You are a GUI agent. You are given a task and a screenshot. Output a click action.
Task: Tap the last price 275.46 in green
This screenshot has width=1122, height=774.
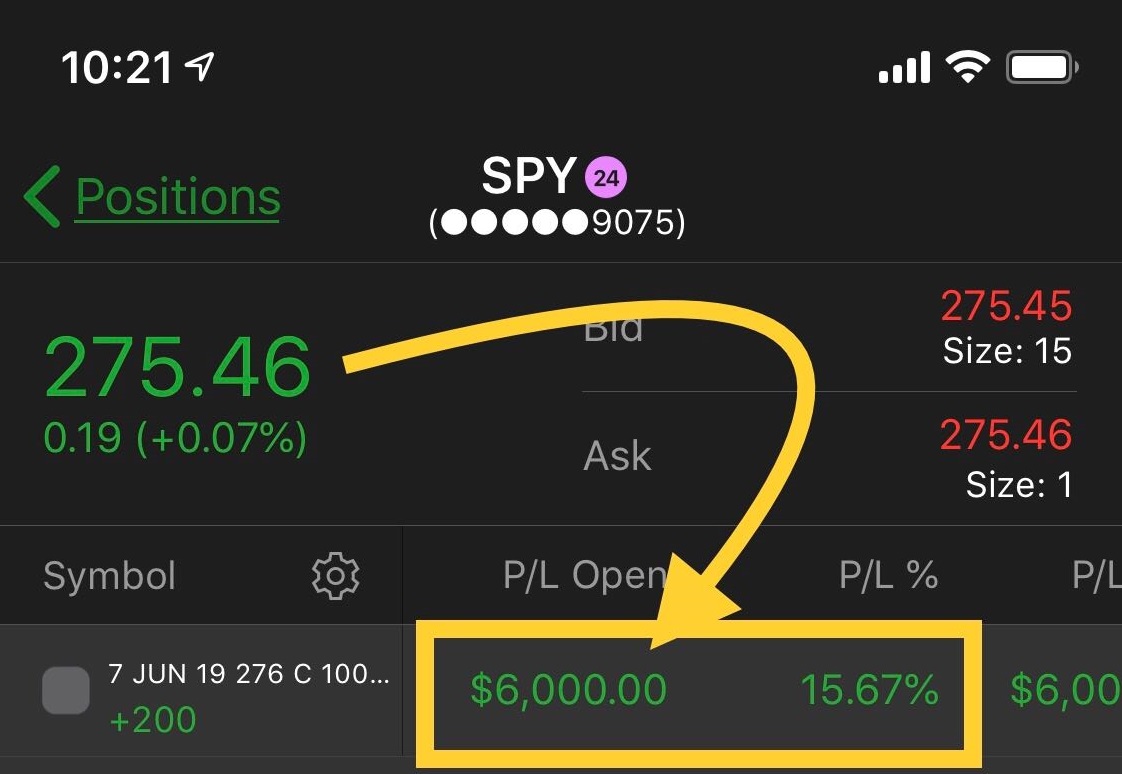177,367
